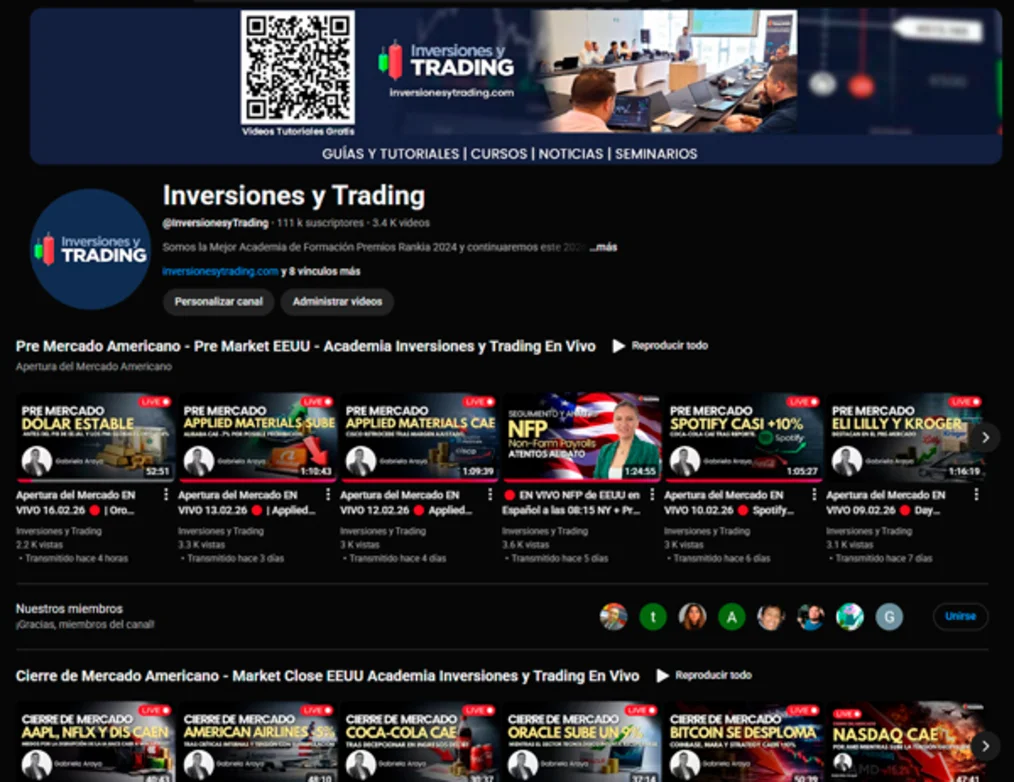The image size is (1014, 782).
Task: Click the QR code in channel banner
Action: 297,67
